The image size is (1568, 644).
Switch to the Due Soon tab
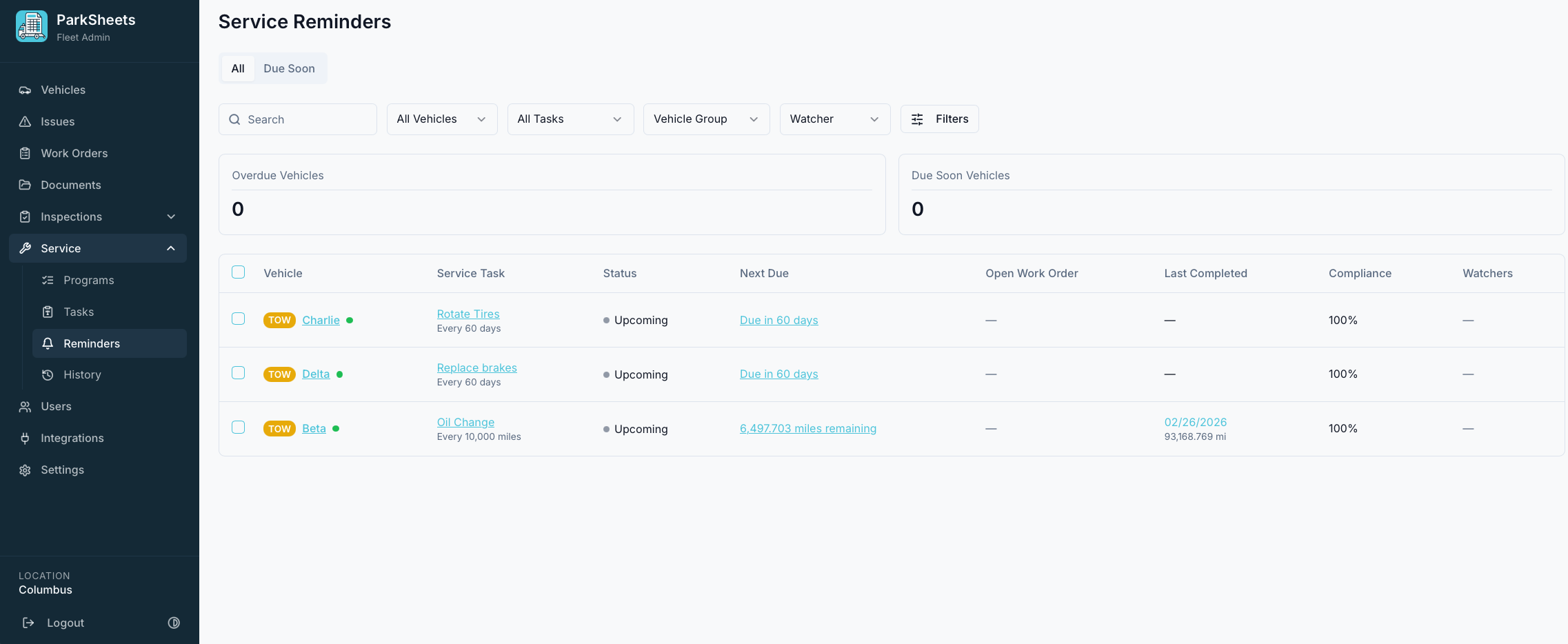(x=289, y=68)
